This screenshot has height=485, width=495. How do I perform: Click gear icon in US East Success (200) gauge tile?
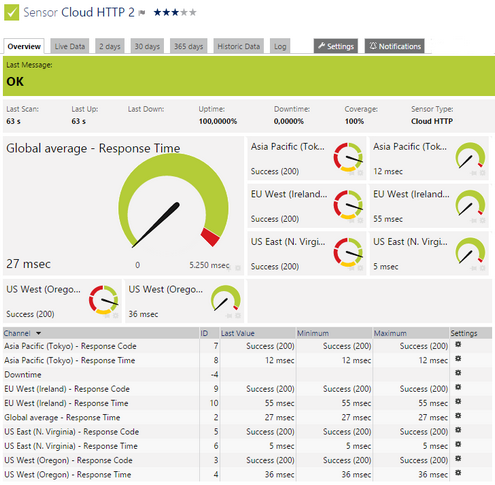[x=360, y=268]
